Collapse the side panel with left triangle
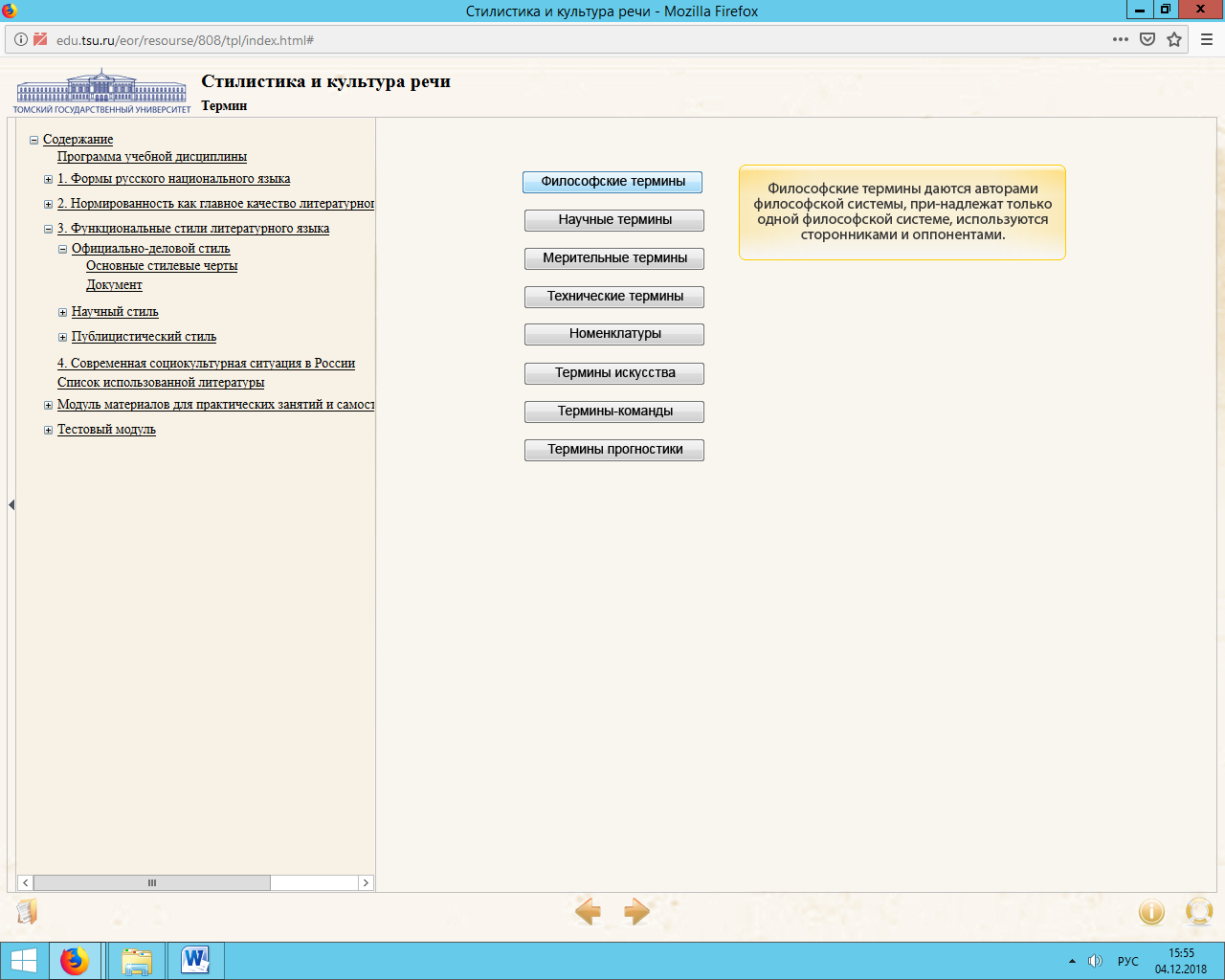 (11, 504)
